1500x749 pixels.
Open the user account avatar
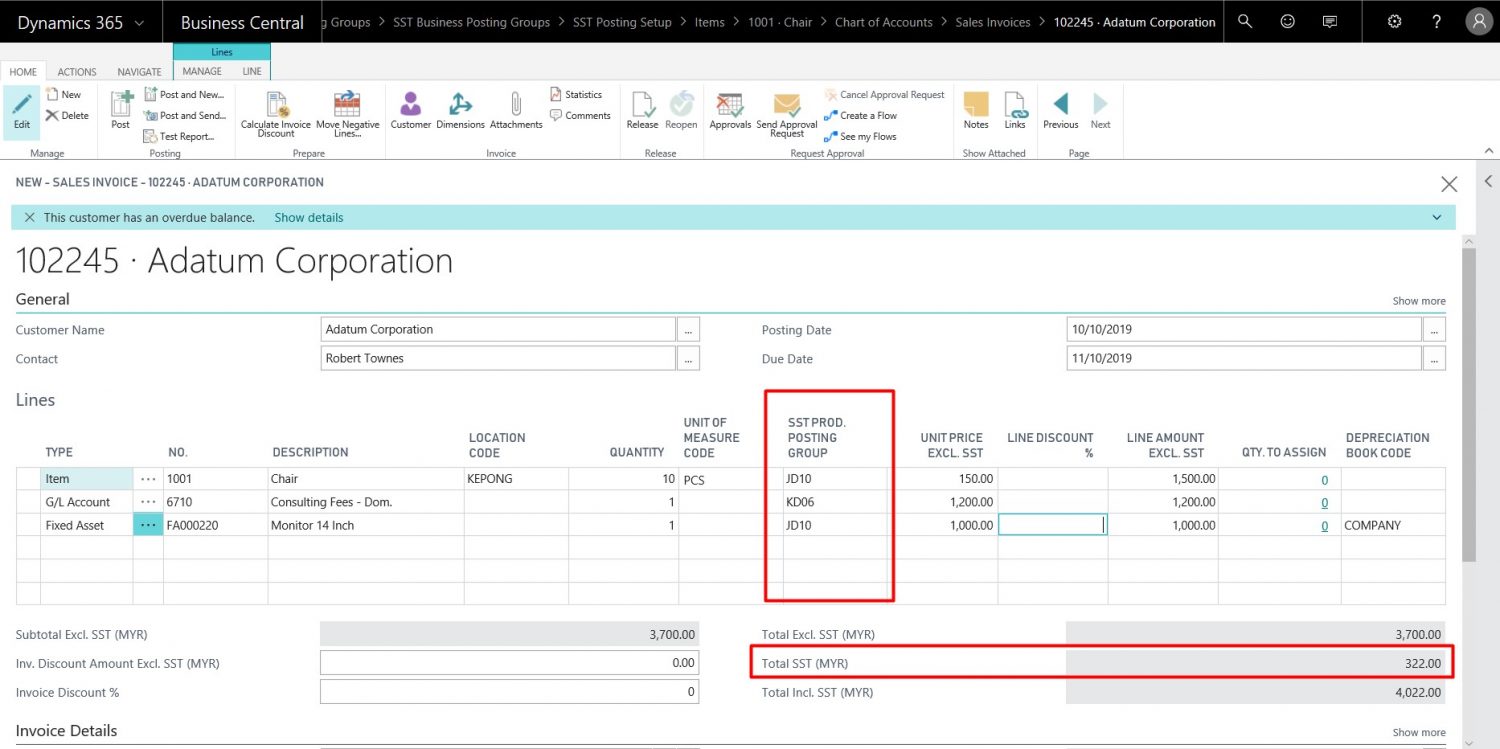click(1478, 21)
